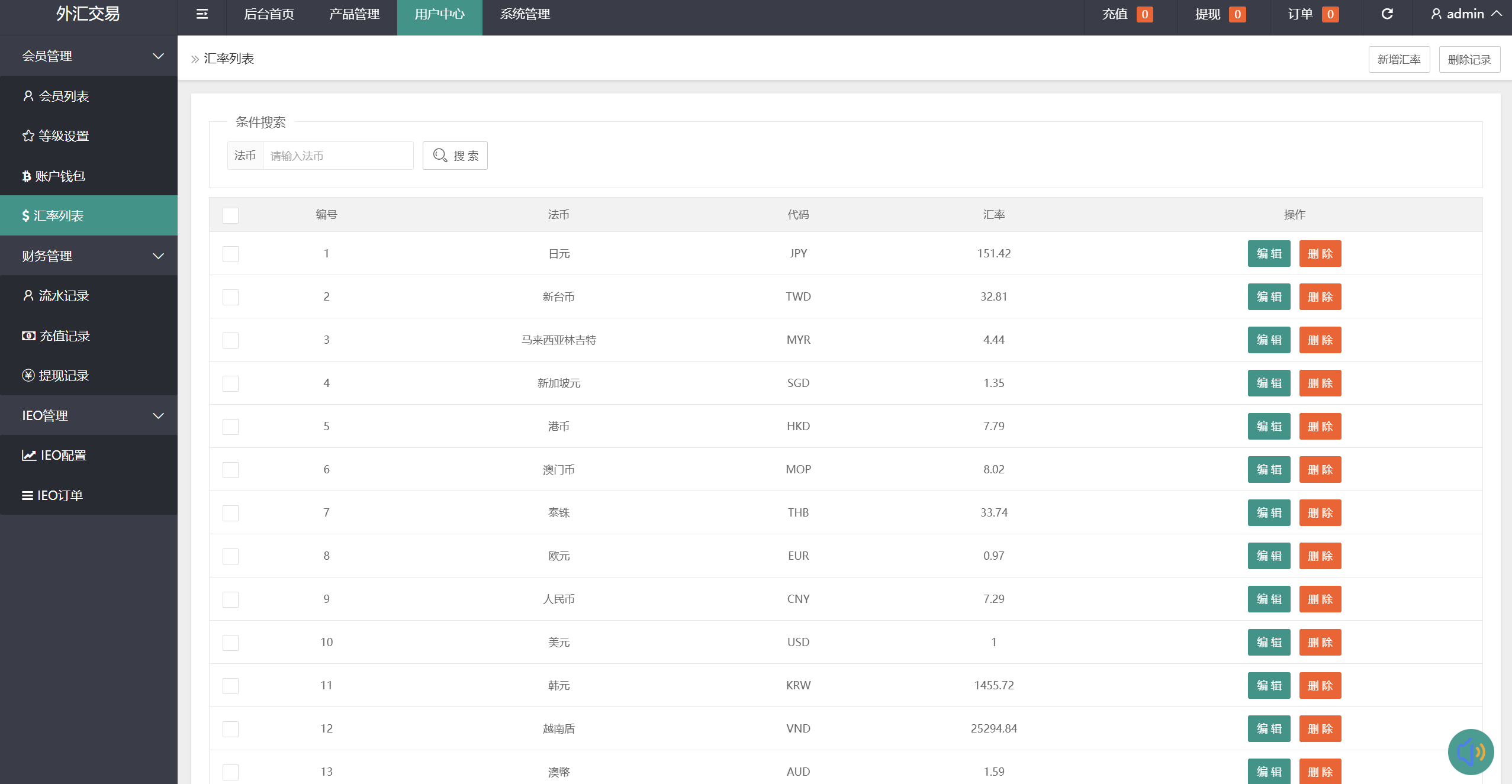This screenshot has width=1512, height=784.
Task: Edit the 韩元 KRW row
Action: click(1269, 686)
